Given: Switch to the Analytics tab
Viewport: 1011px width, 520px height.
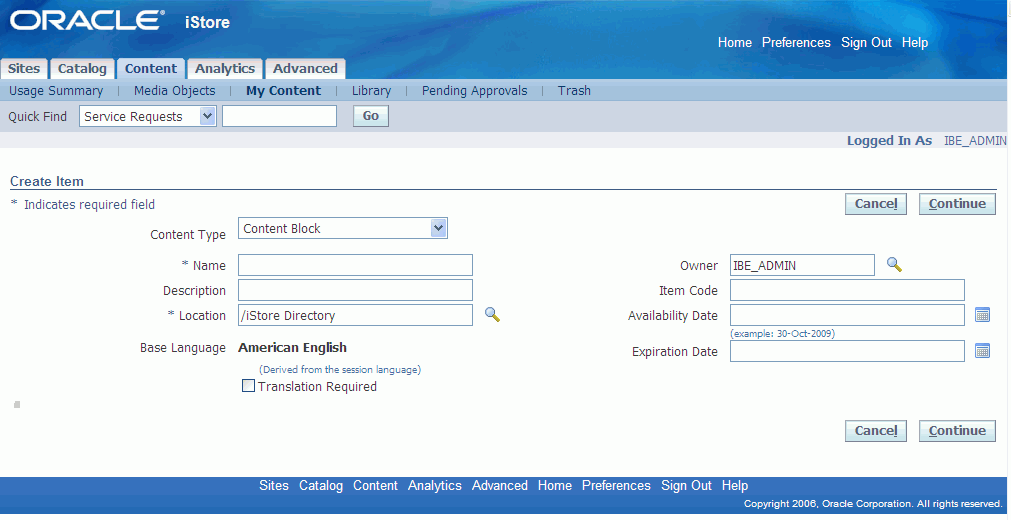Looking at the screenshot, I should pos(224,69).
